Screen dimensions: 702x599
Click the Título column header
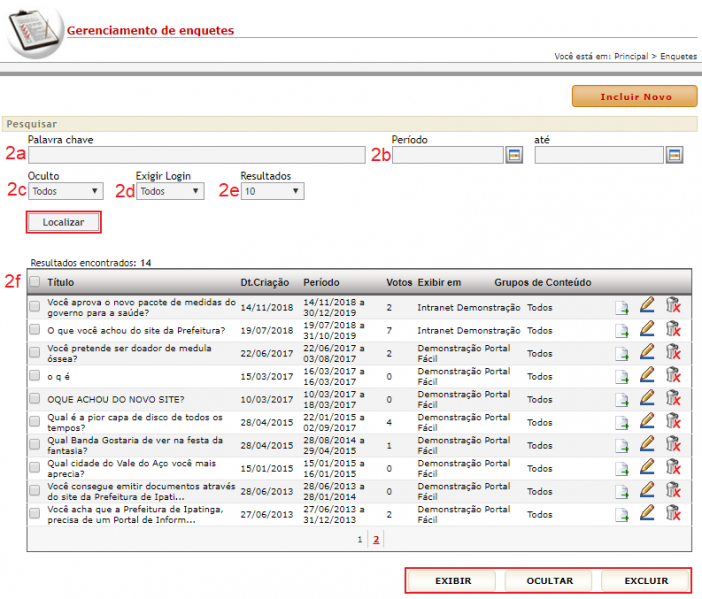(60, 282)
